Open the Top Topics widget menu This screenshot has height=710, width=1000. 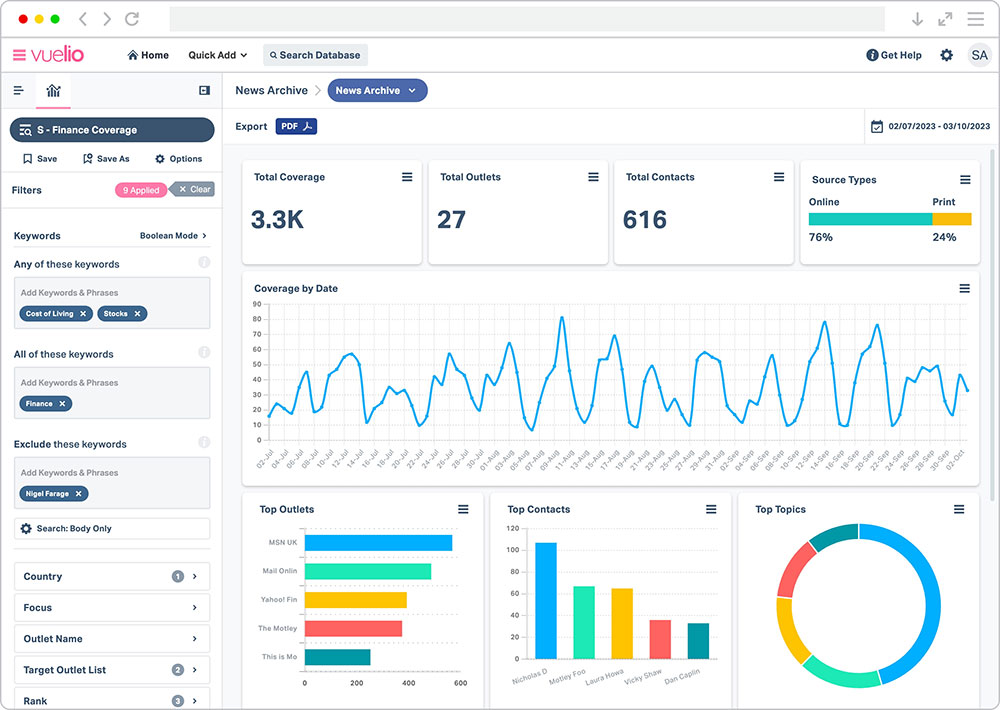[959, 509]
